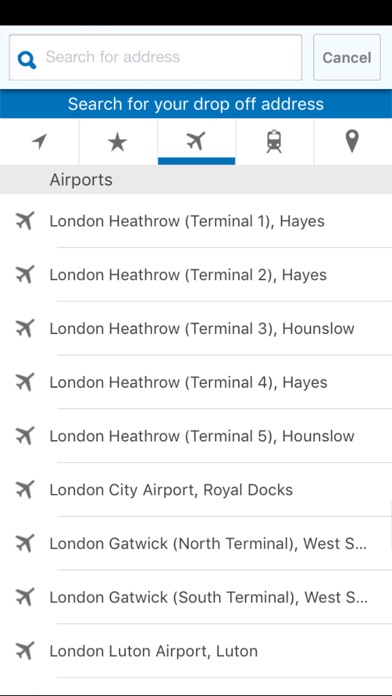Tap the magnifying glass search icon

click(27, 59)
